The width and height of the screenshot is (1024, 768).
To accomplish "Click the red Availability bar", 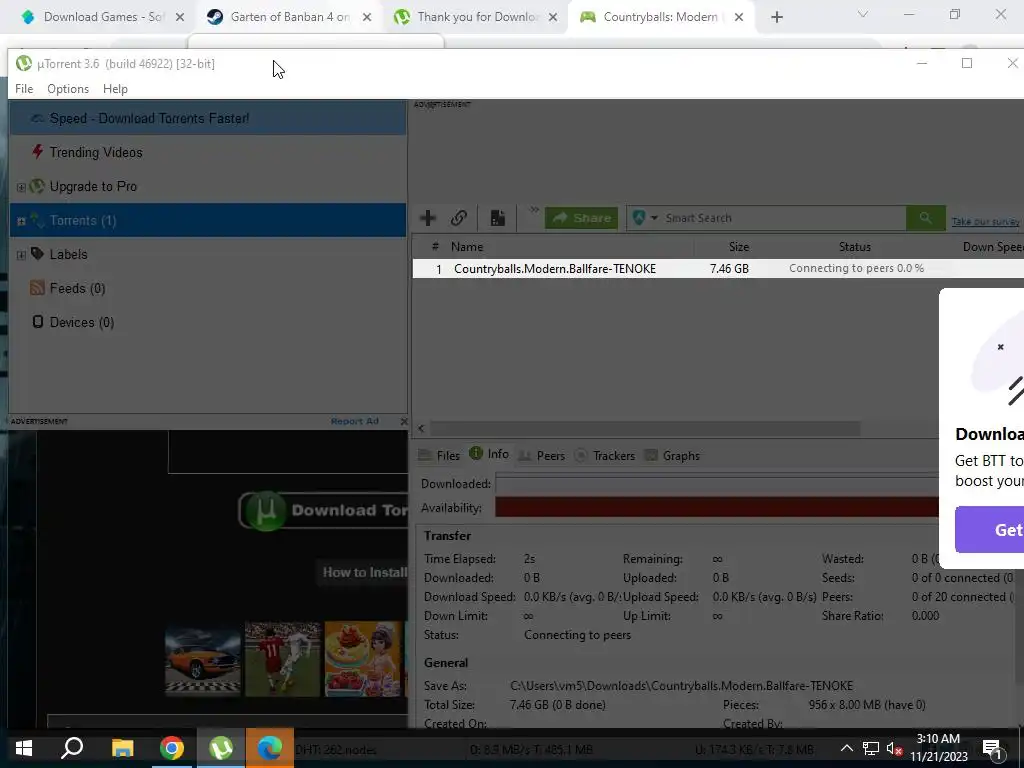I will pyautogui.click(x=716, y=507).
